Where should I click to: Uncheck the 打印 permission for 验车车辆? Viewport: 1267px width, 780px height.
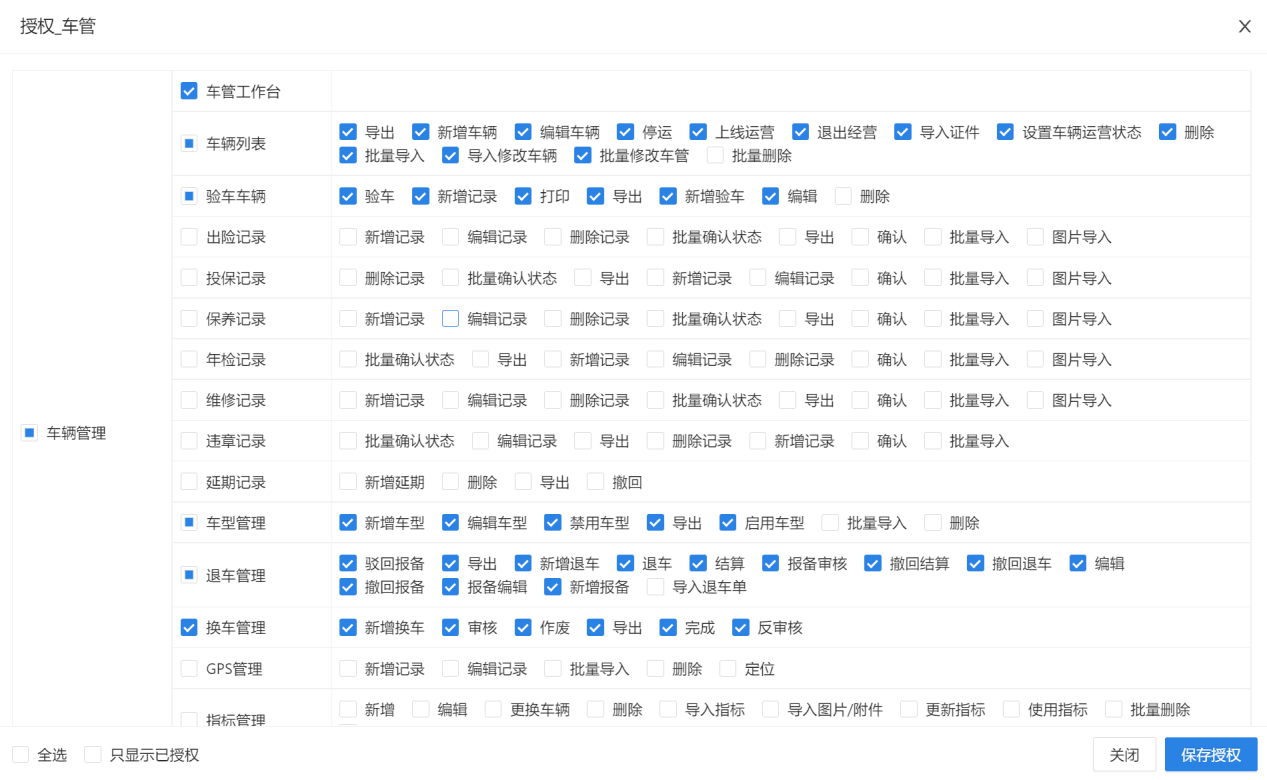tap(523, 196)
